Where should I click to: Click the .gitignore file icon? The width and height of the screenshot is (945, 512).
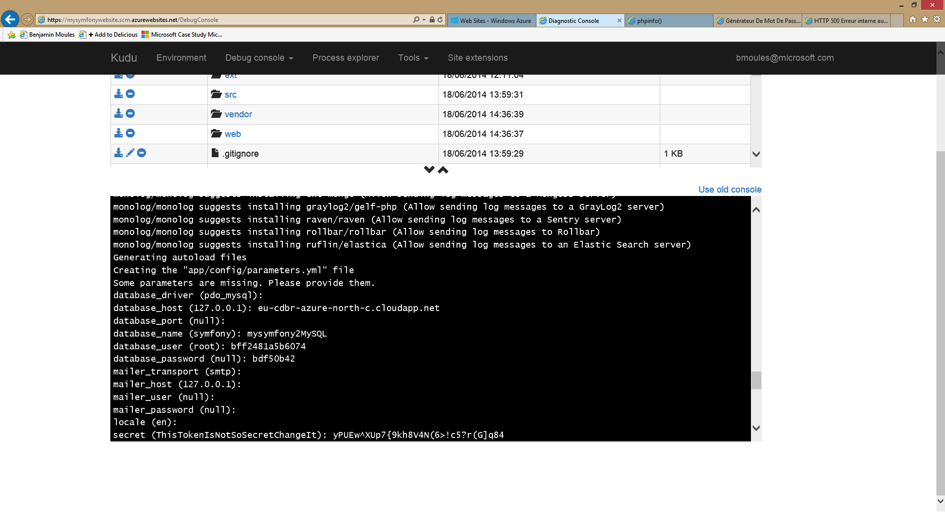click(215, 153)
